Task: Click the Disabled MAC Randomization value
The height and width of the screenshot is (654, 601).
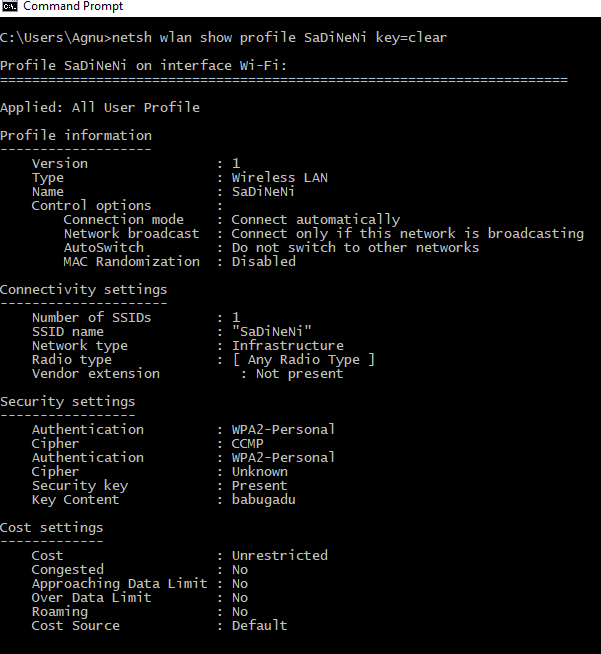Action: [x=263, y=261]
